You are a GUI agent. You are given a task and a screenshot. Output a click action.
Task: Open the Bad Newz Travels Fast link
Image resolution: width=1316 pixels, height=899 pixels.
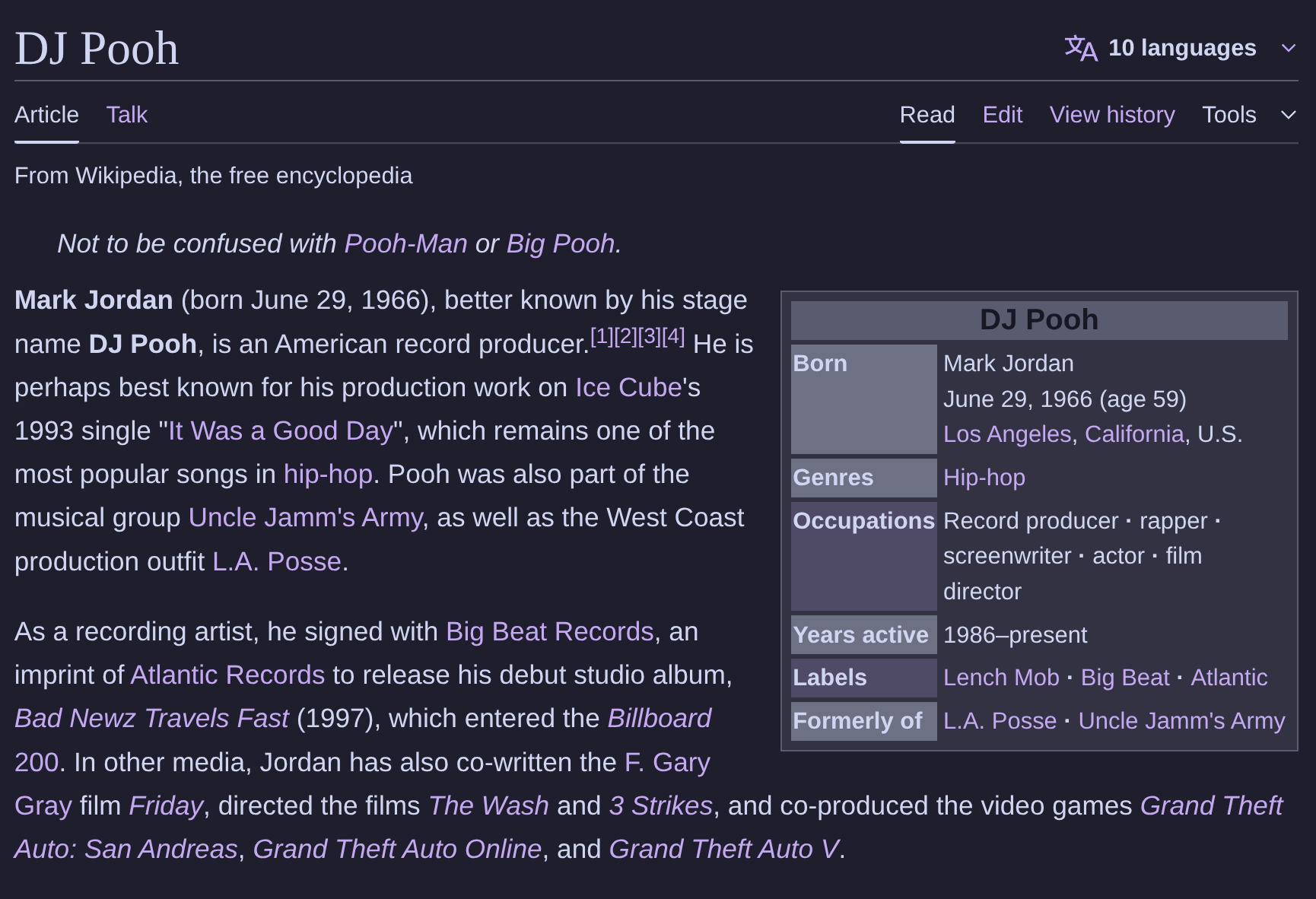tap(152, 719)
